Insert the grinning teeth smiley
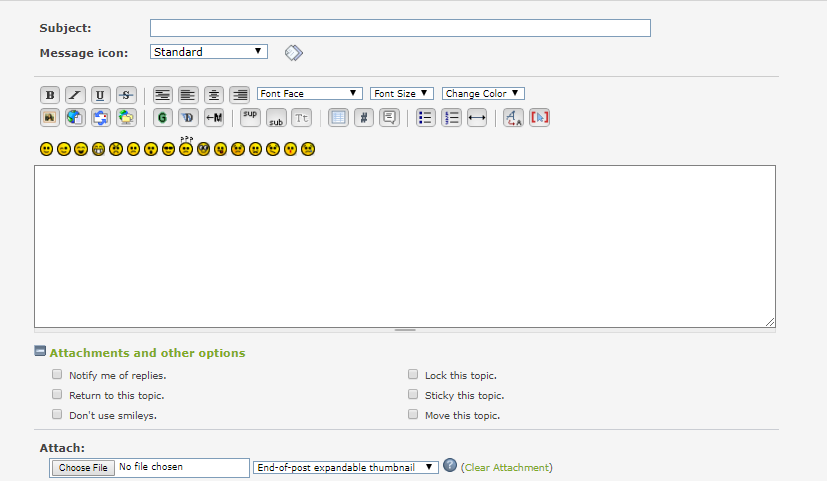827x481 pixels. coord(99,149)
